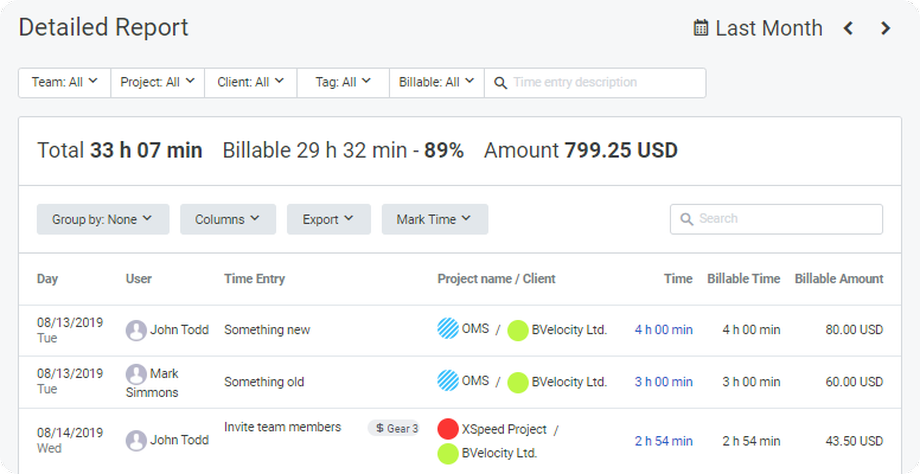This screenshot has height=474, width=920.
Task: Click green BVelocity circle in Something new row
Action: (518, 331)
